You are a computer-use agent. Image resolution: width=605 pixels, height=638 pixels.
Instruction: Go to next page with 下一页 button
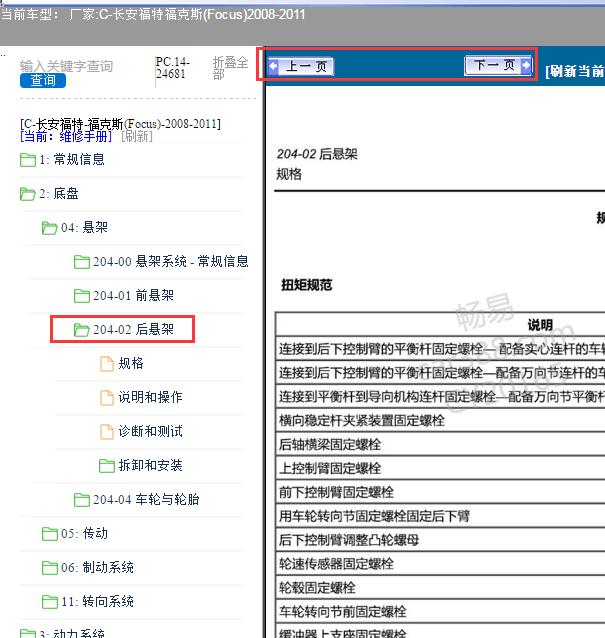point(498,65)
